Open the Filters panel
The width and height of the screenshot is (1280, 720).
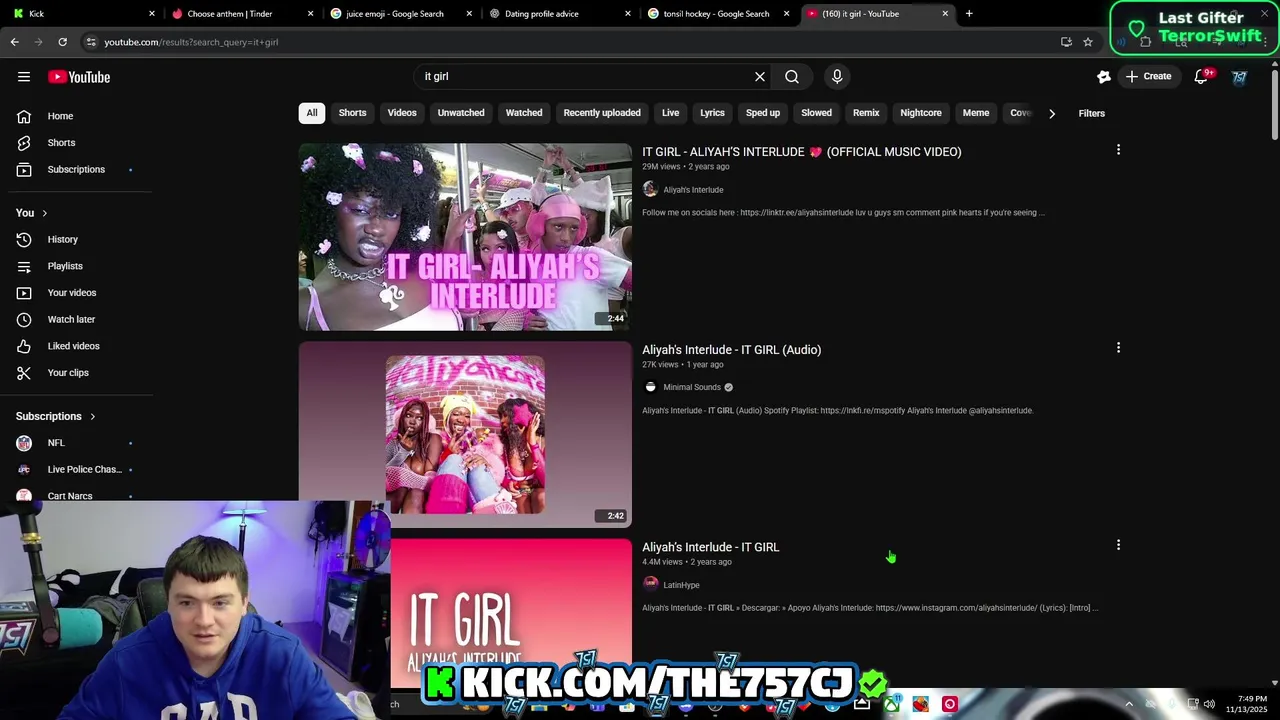click(x=1091, y=113)
